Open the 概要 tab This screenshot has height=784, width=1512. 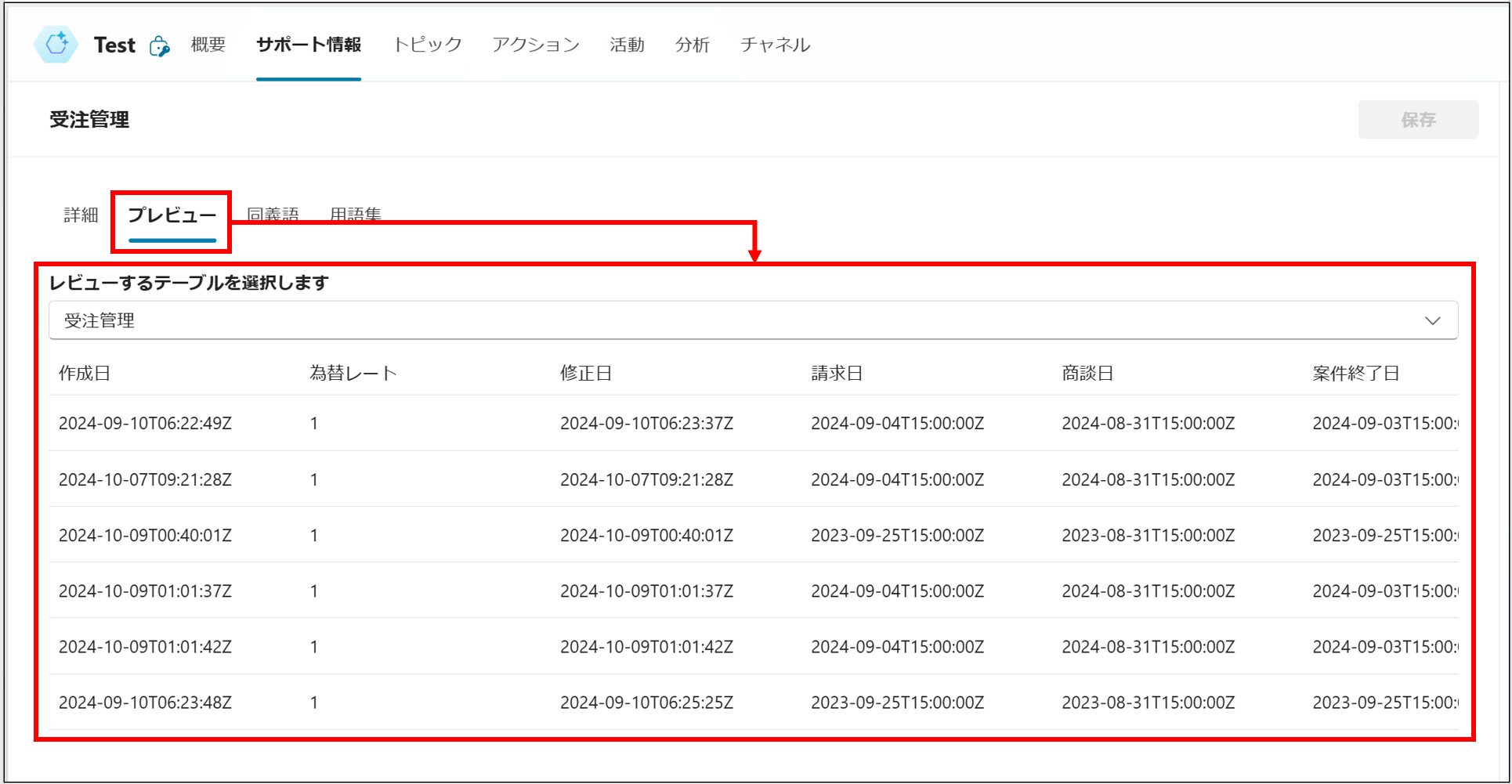click(x=205, y=45)
